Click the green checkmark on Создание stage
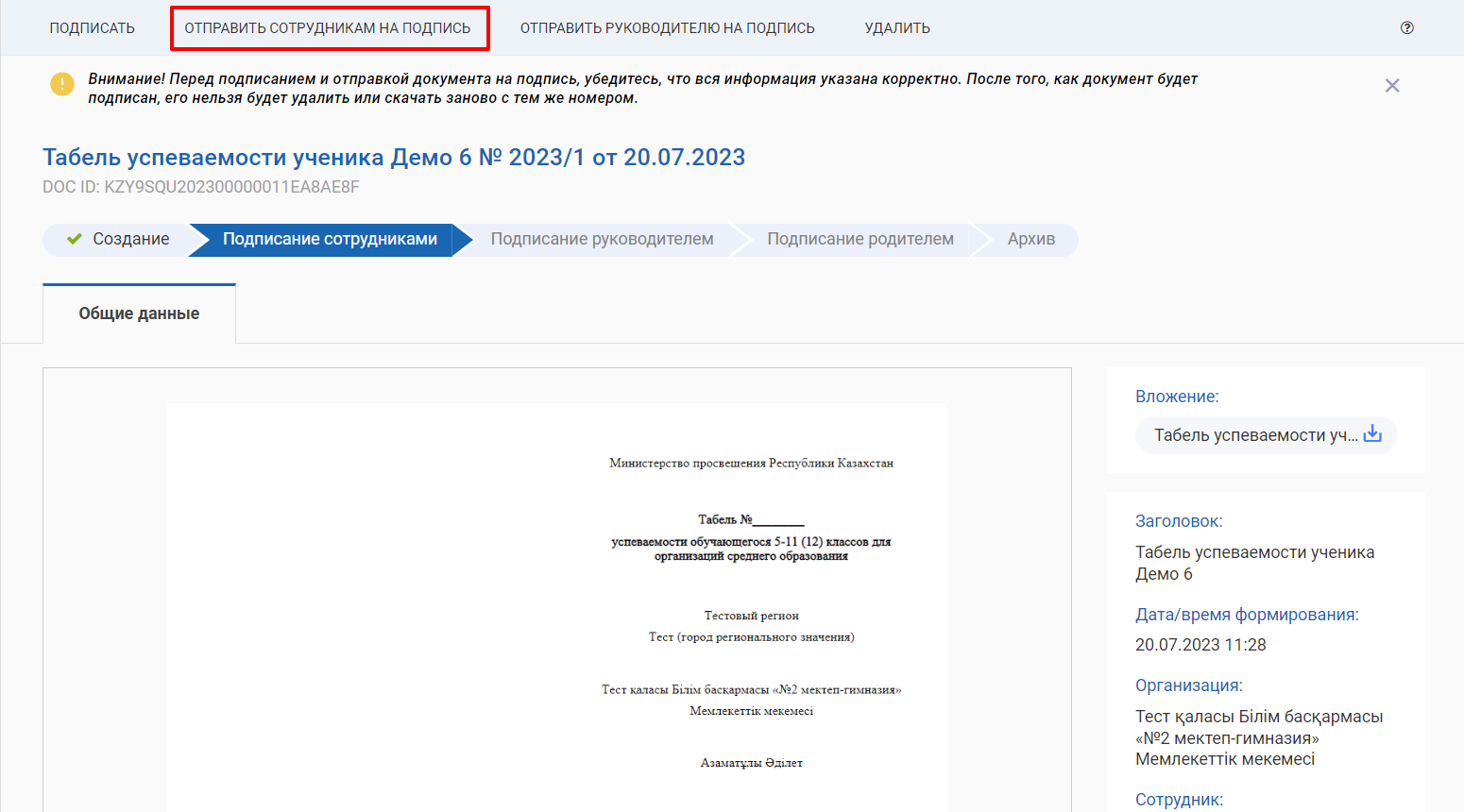The width and height of the screenshot is (1464, 812). [74, 240]
